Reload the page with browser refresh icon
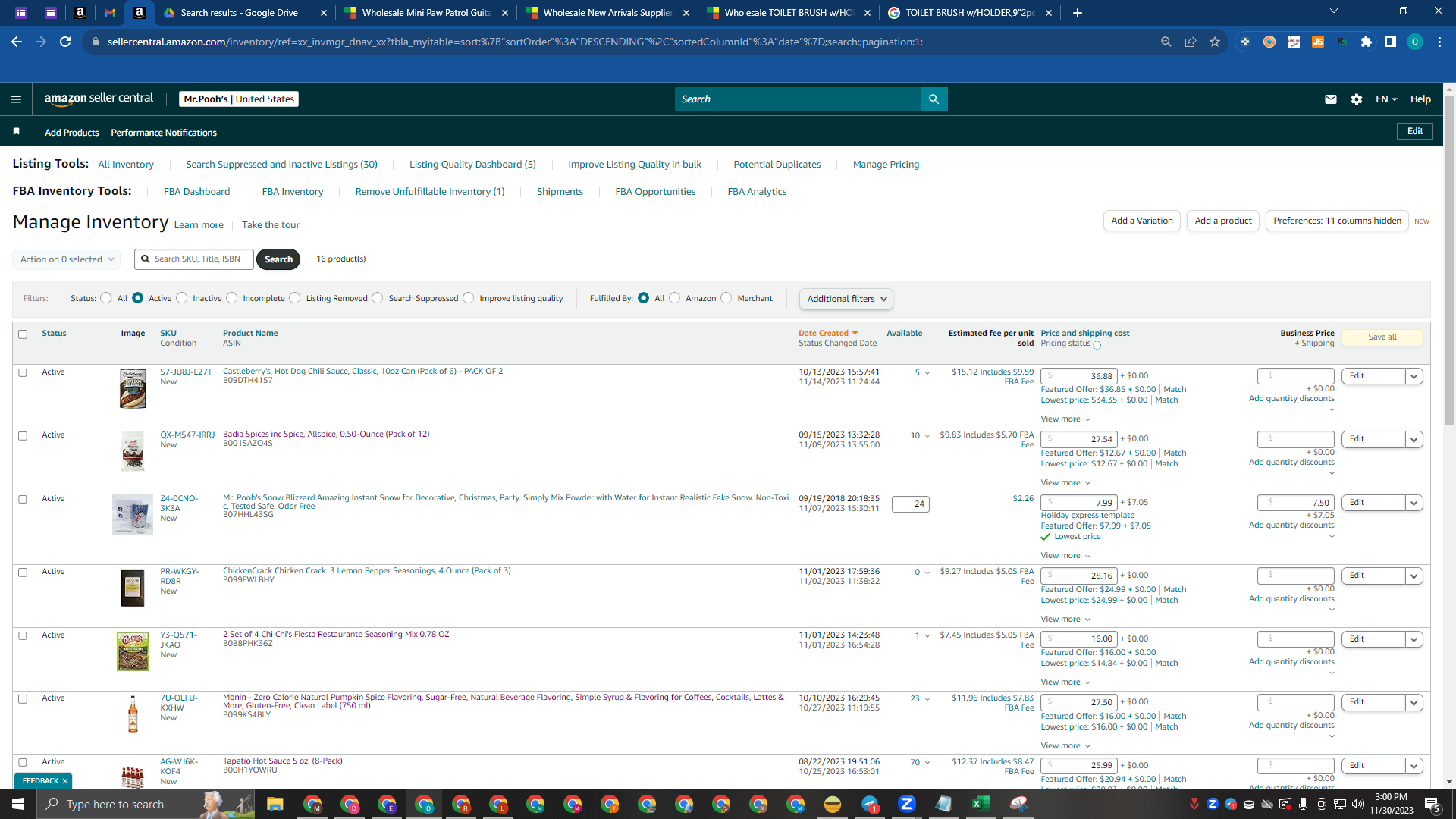The image size is (1456, 819). click(65, 42)
